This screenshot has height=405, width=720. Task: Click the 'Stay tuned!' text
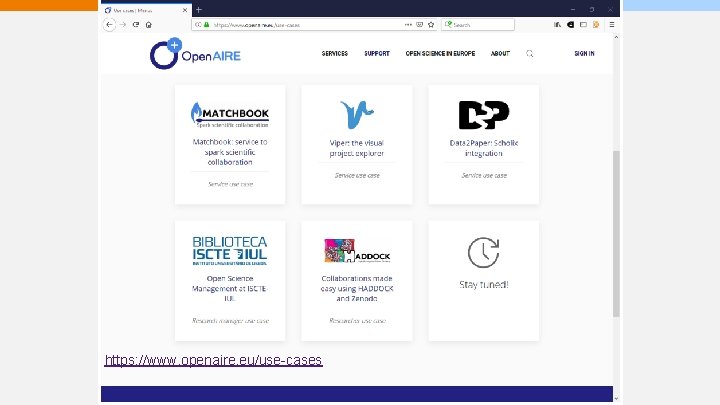(x=484, y=285)
